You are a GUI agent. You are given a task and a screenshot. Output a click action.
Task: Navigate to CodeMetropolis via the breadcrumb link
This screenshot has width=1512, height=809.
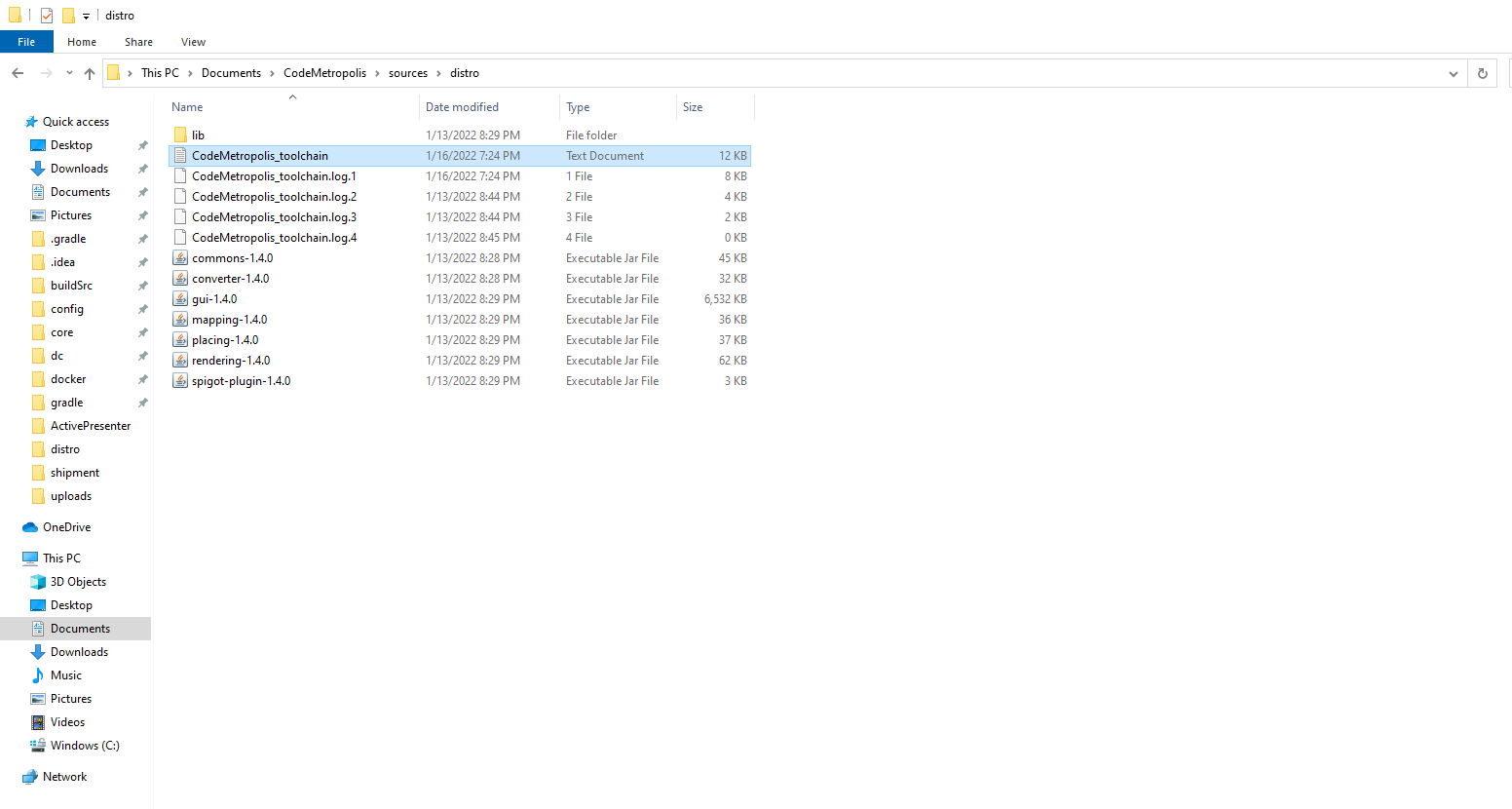tap(325, 72)
